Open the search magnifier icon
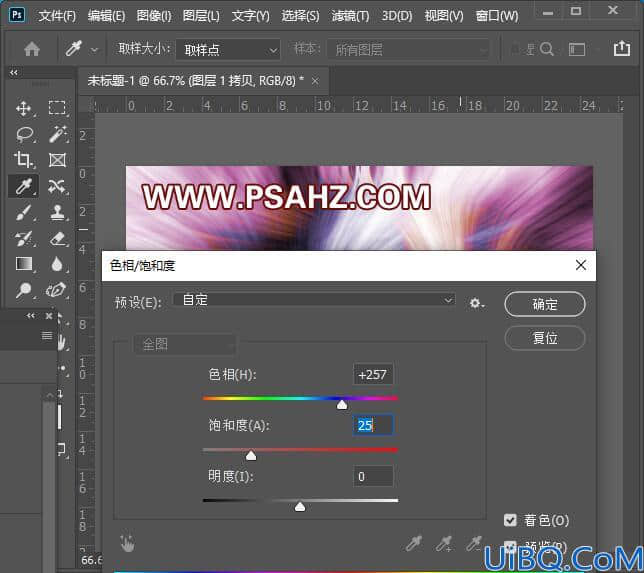 point(547,49)
